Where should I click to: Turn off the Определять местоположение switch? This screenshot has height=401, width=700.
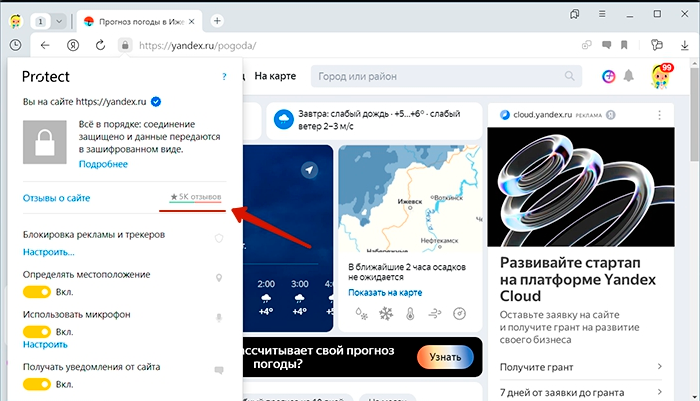[37, 292]
